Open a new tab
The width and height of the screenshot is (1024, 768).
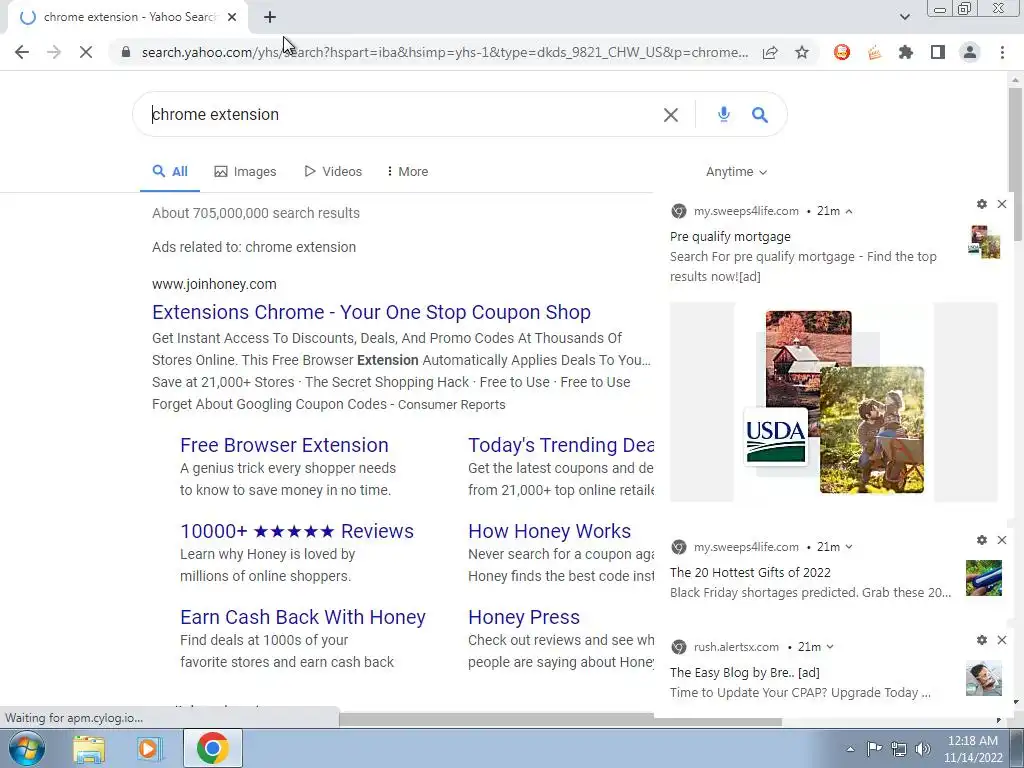tap(270, 17)
